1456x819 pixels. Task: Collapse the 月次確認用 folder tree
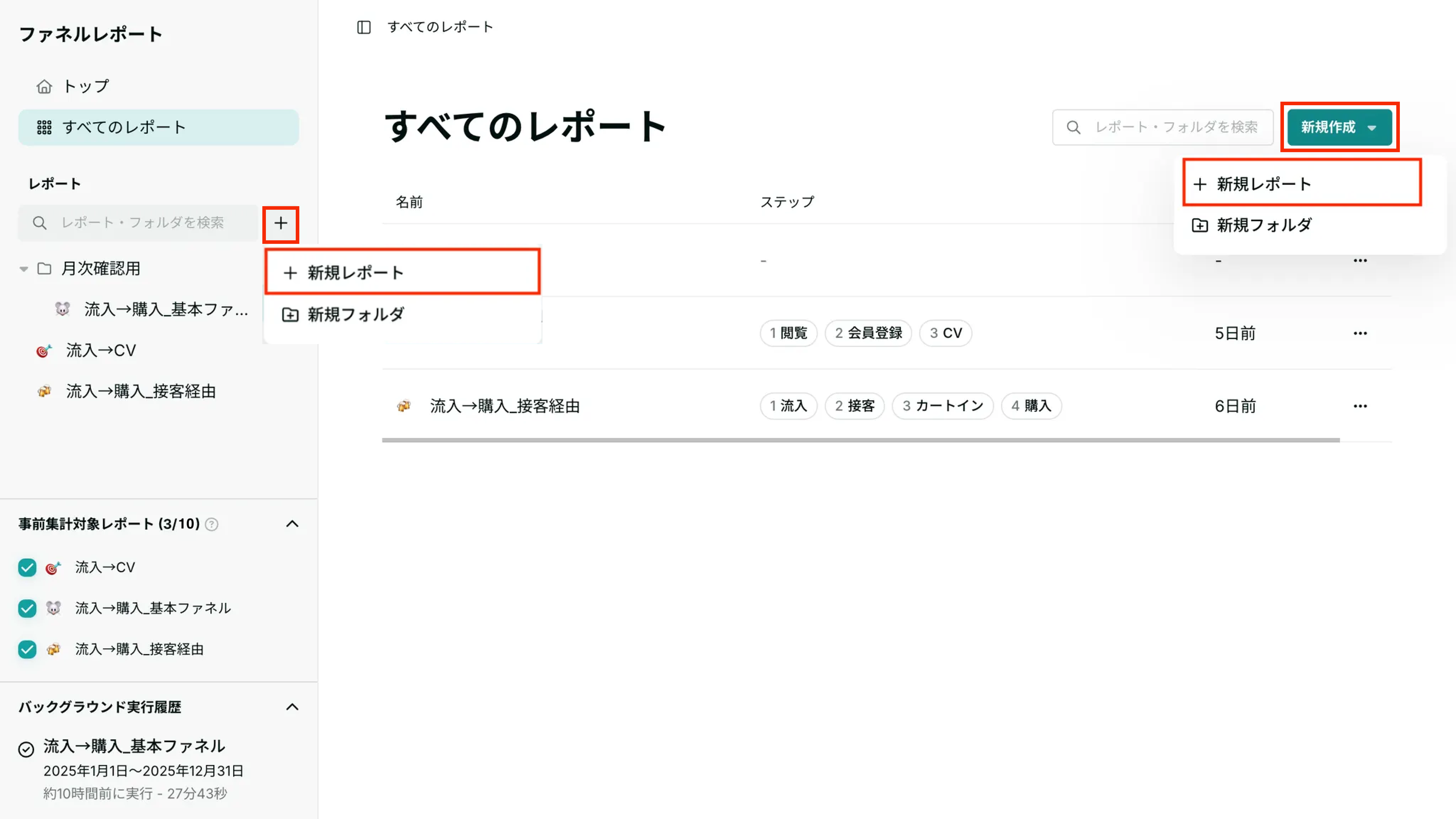point(23,268)
